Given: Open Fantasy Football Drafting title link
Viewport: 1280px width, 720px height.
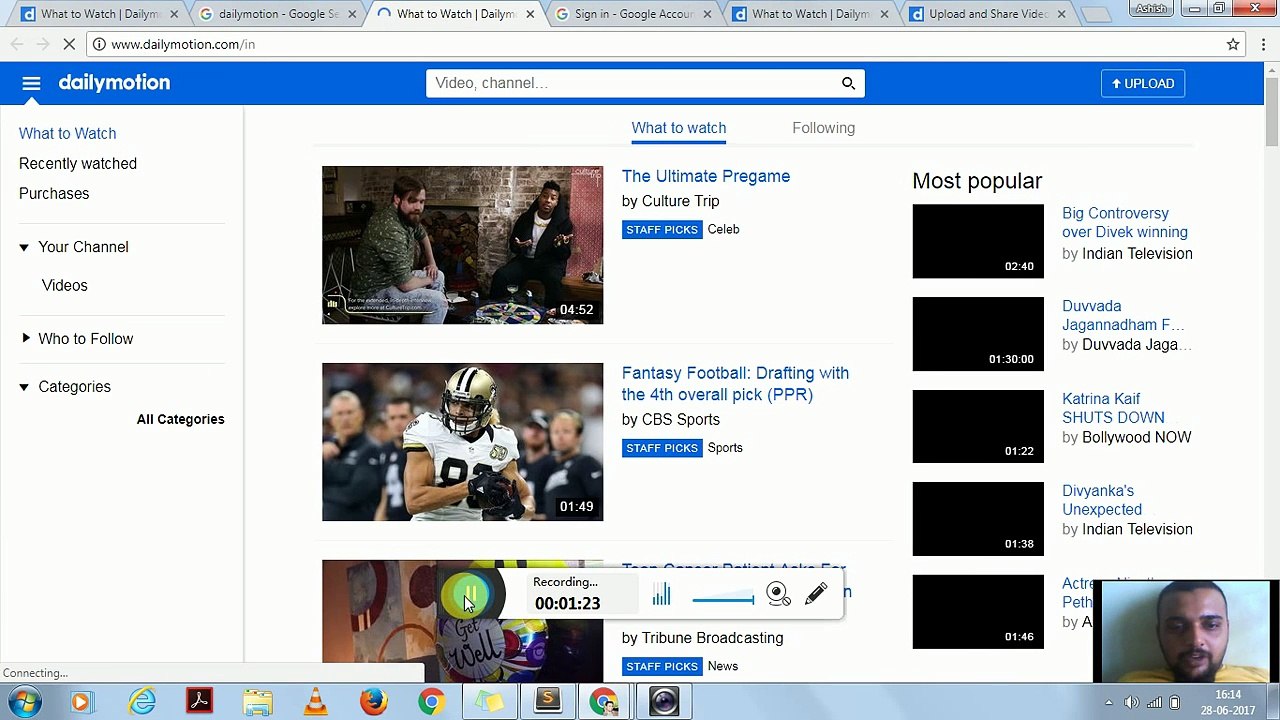Looking at the screenshot, I should [x=735, y=384].
